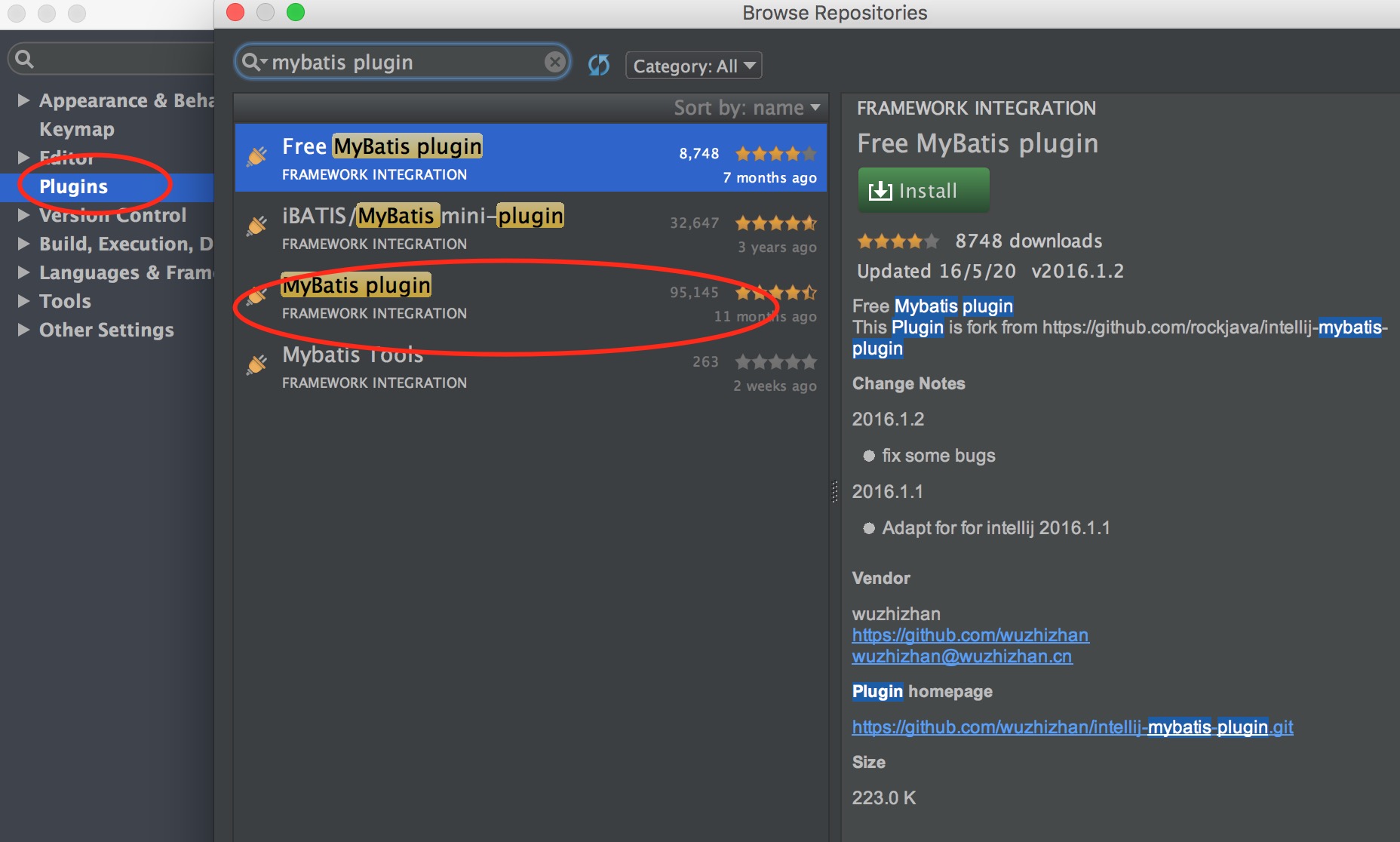
Task: Open the Tools settings page
Action: pos(65,301)
